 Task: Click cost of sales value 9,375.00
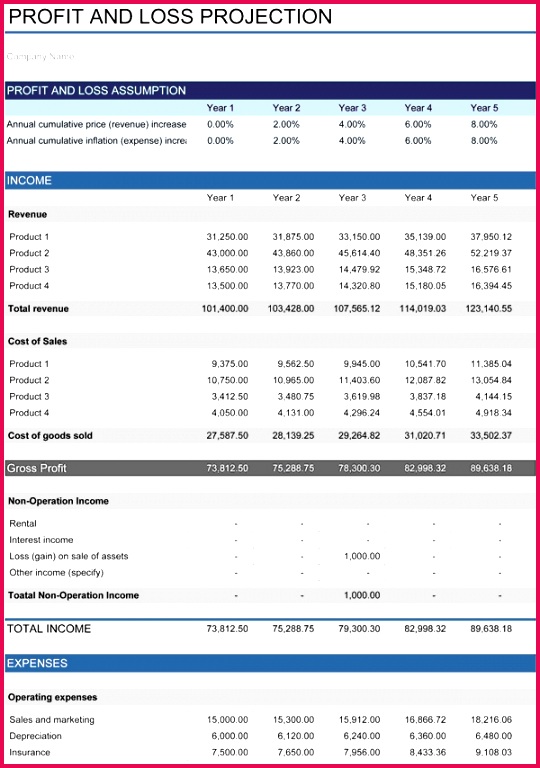pos(230,364)
